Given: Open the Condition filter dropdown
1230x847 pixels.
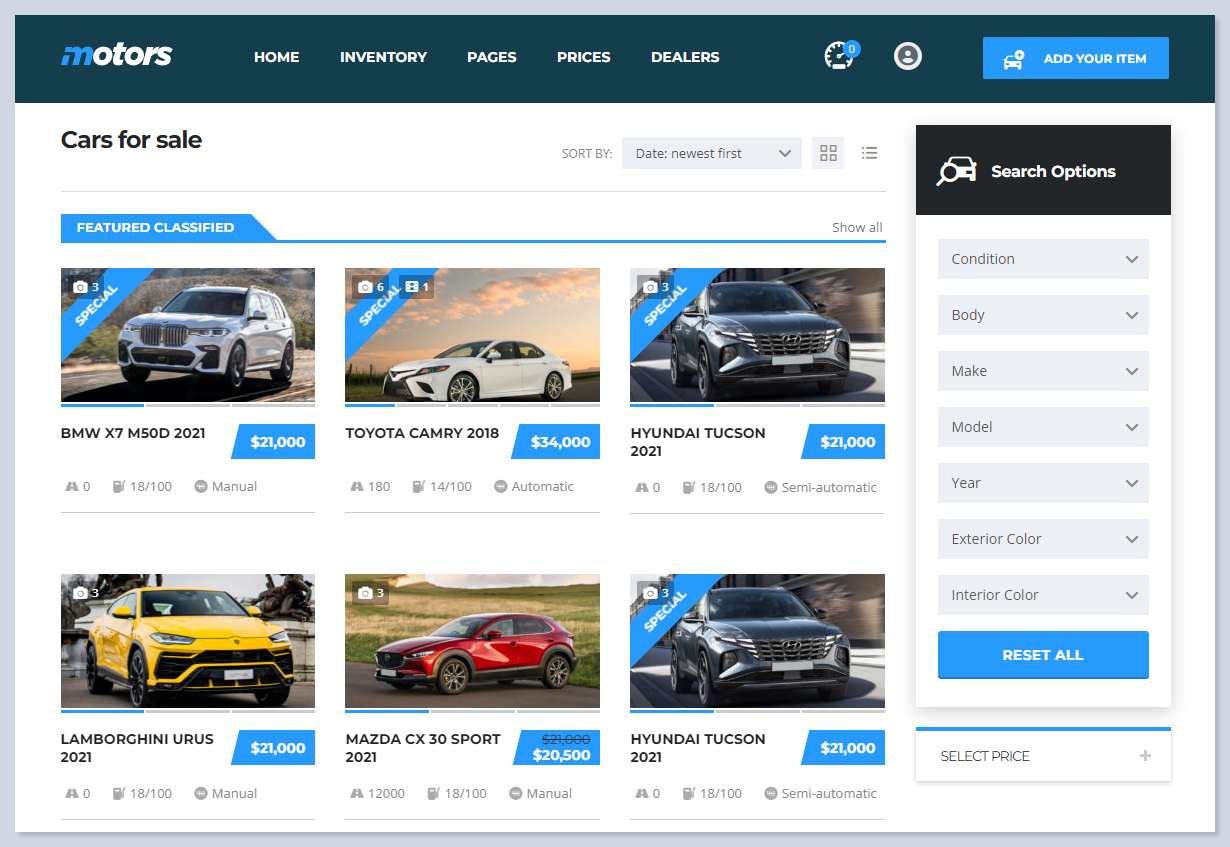Looking at the screenshot, I should pos(1042,259).
